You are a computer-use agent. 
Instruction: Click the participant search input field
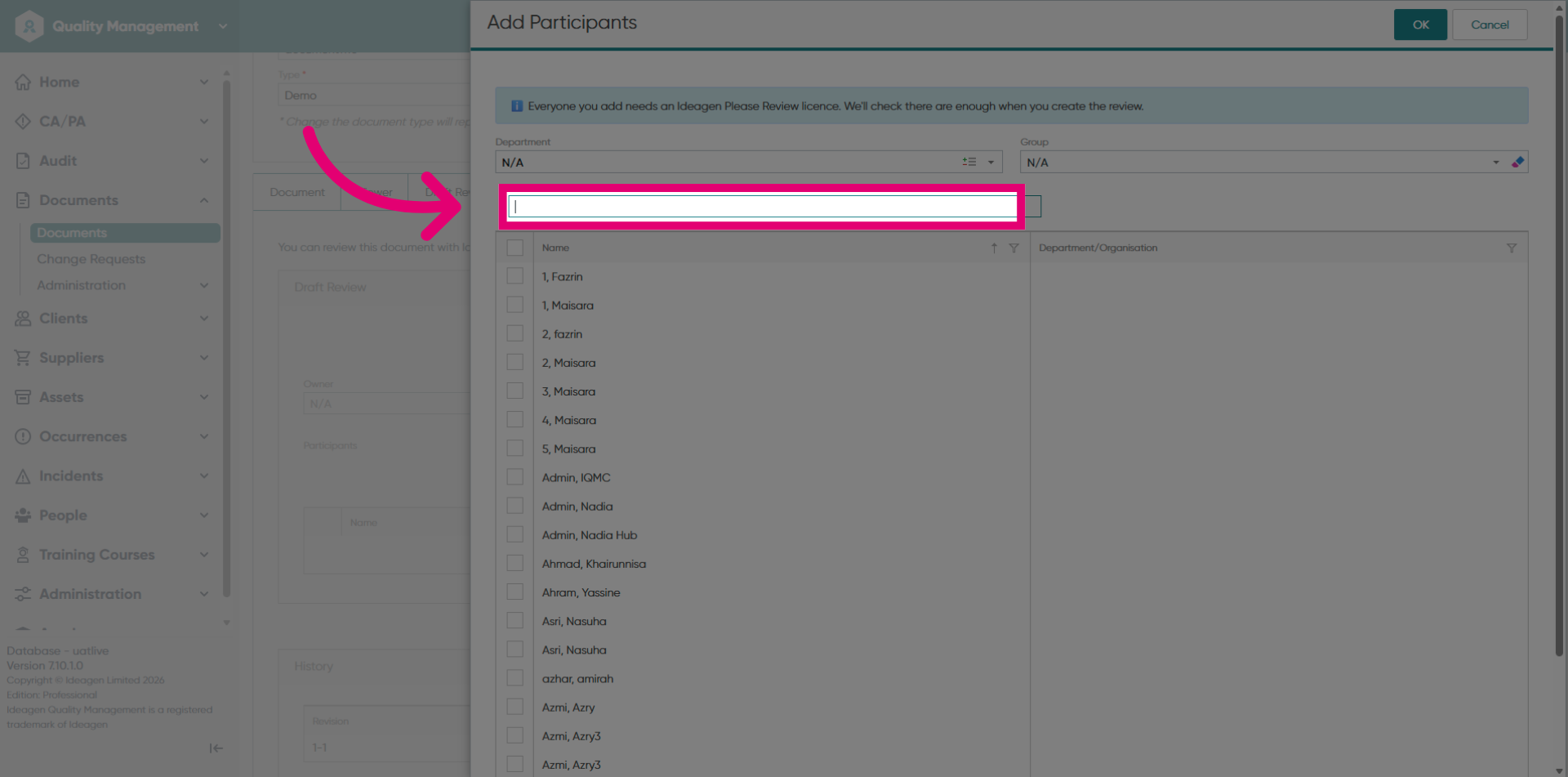763,207
